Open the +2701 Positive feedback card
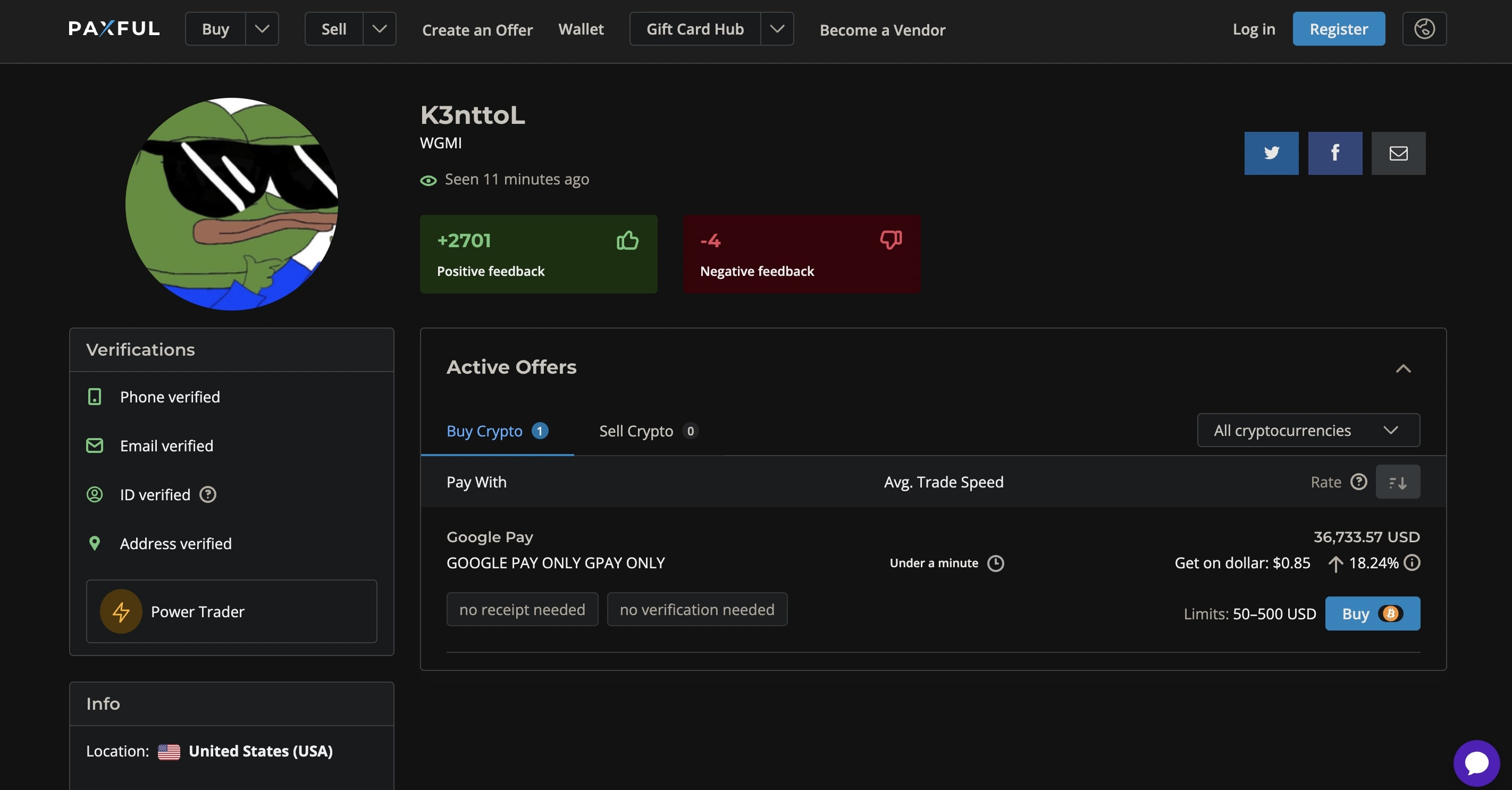Image resolution: width=1512 pixels, height=790 pixels. click(538, 254)
